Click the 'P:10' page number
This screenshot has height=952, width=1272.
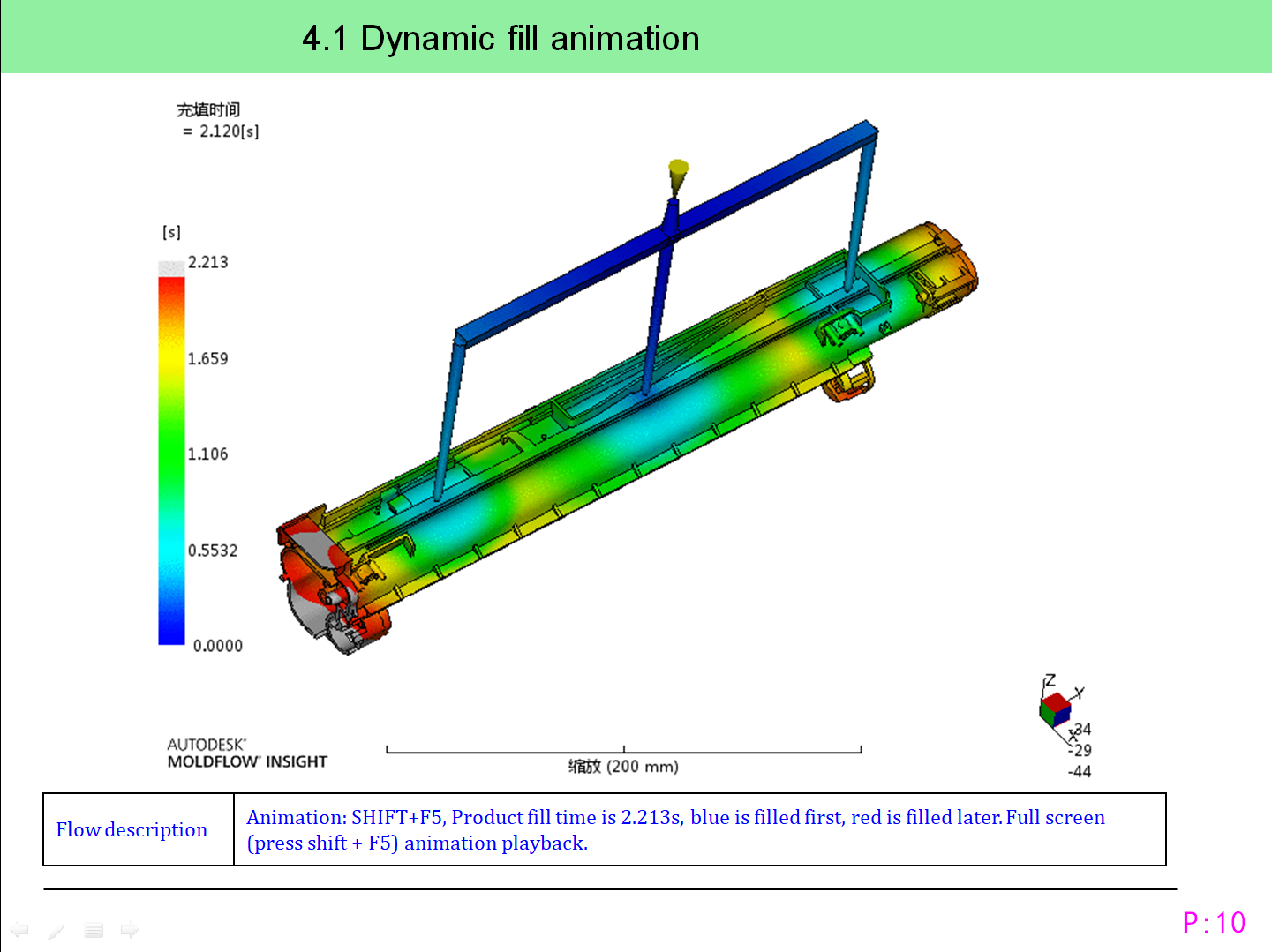pyautogui.click(x=1214, y=923)
